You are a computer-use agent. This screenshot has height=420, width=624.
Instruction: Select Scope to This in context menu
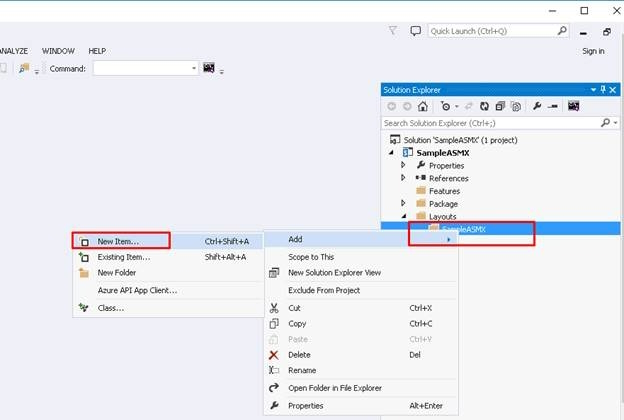(361, 257)
